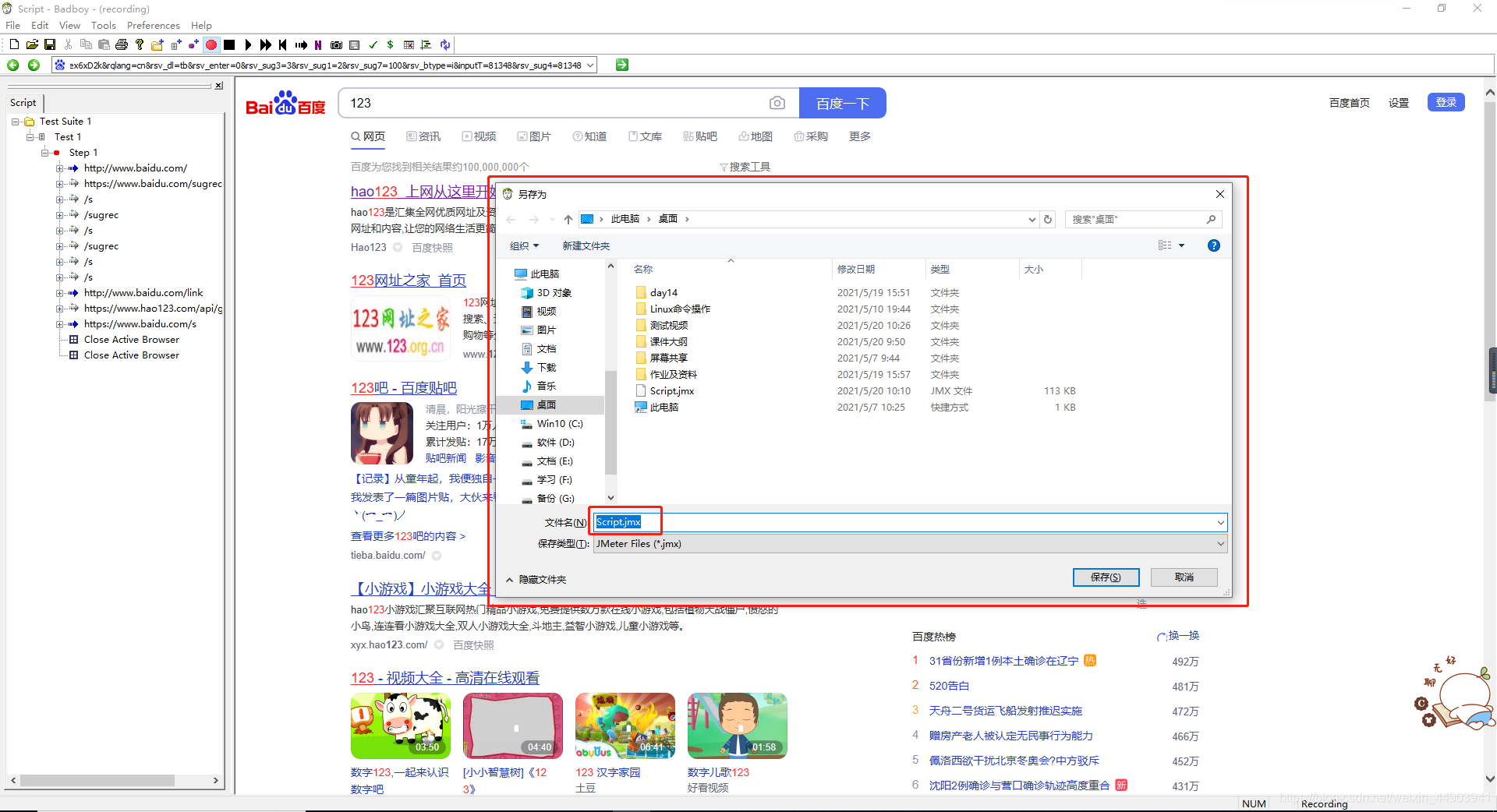Open the view options dropdown in dialog

[1182, 245]
